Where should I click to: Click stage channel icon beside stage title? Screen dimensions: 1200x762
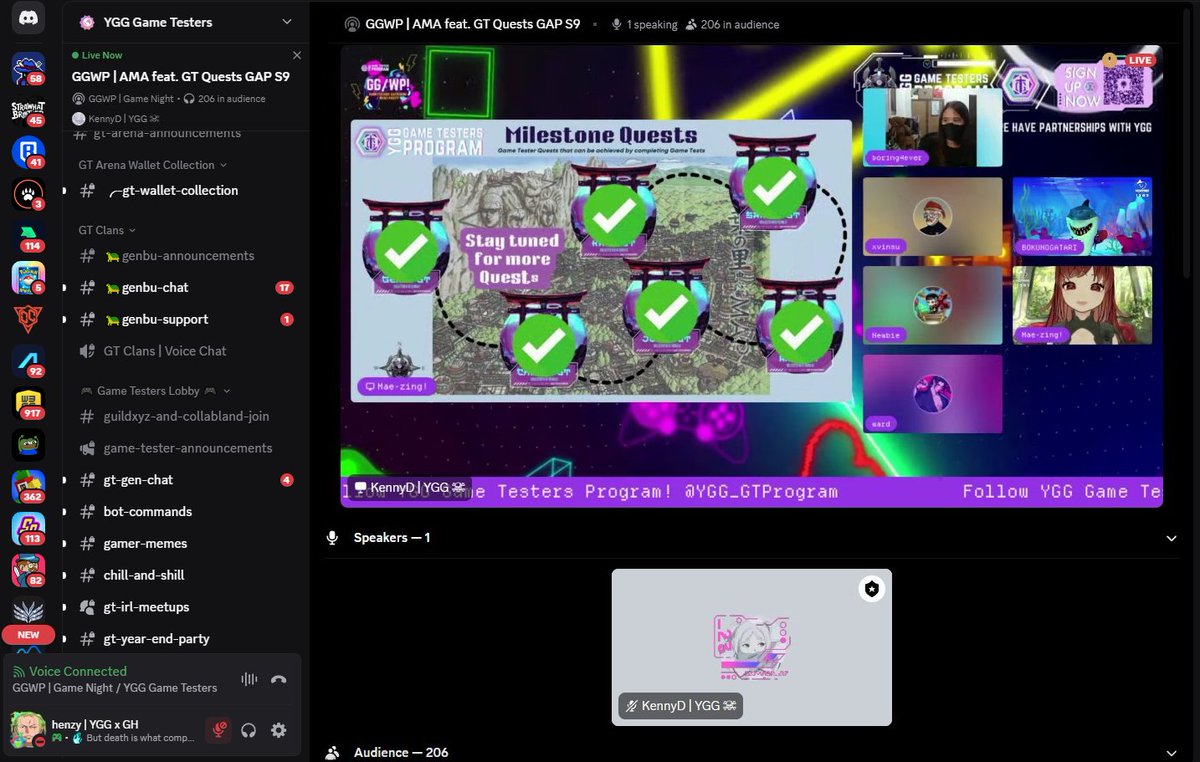click(x=351, y=24)
